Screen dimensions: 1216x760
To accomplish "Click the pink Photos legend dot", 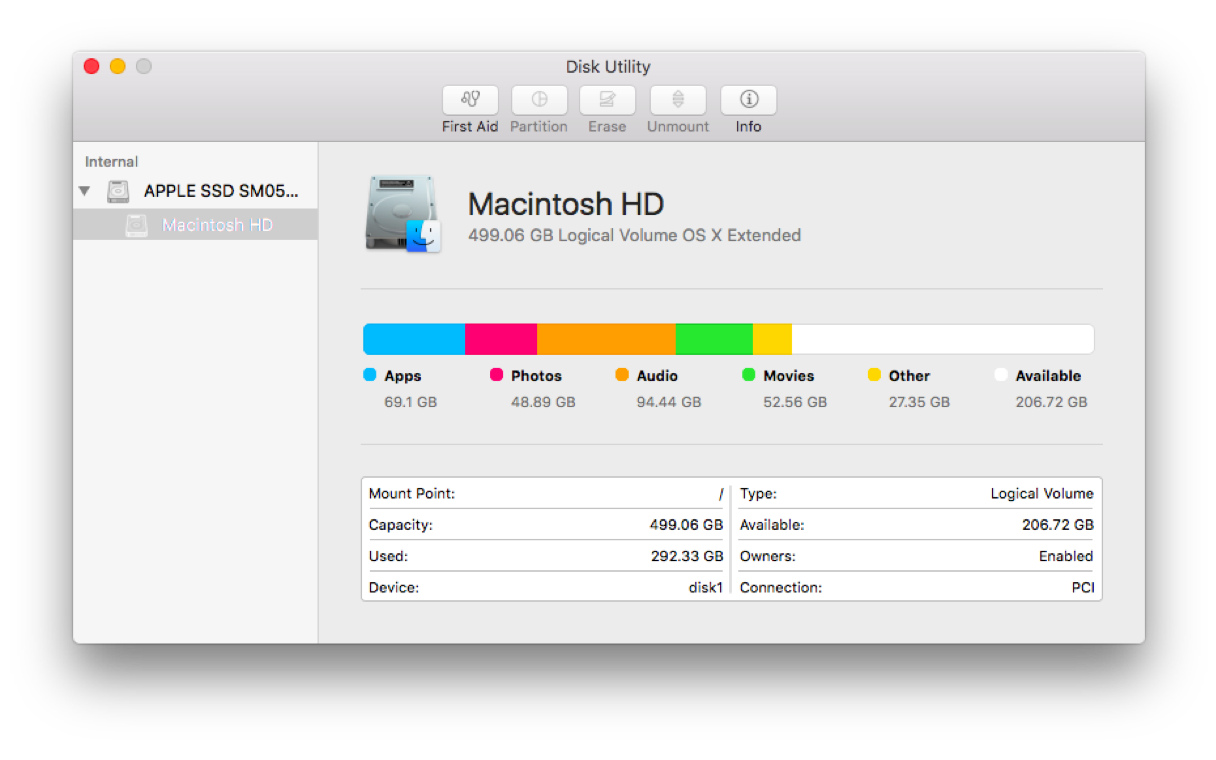I will click(496, 375).
